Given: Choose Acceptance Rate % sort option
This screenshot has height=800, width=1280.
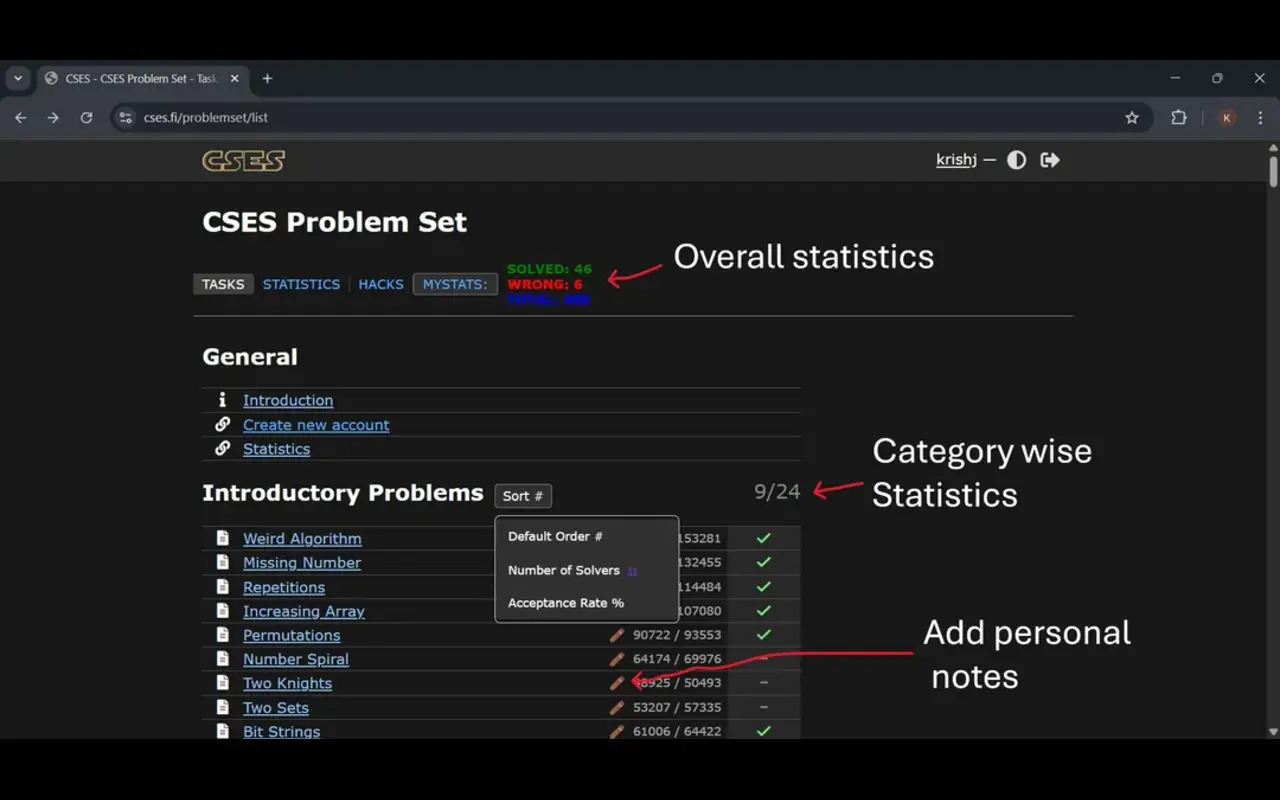Looking at the screenshot, I should pyautogui.click(x=565, y=603).
